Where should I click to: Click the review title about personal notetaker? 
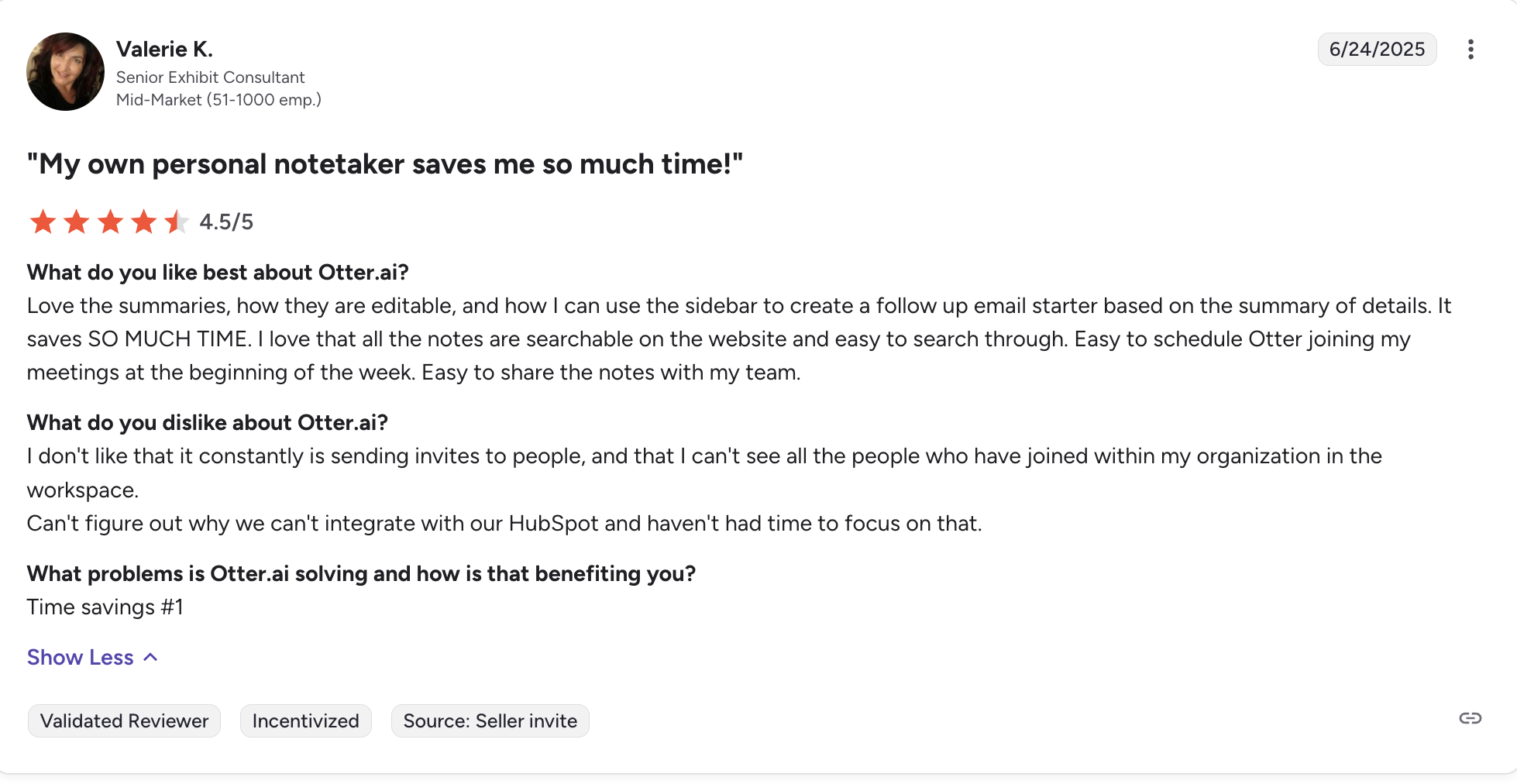(x=385, y=164)
